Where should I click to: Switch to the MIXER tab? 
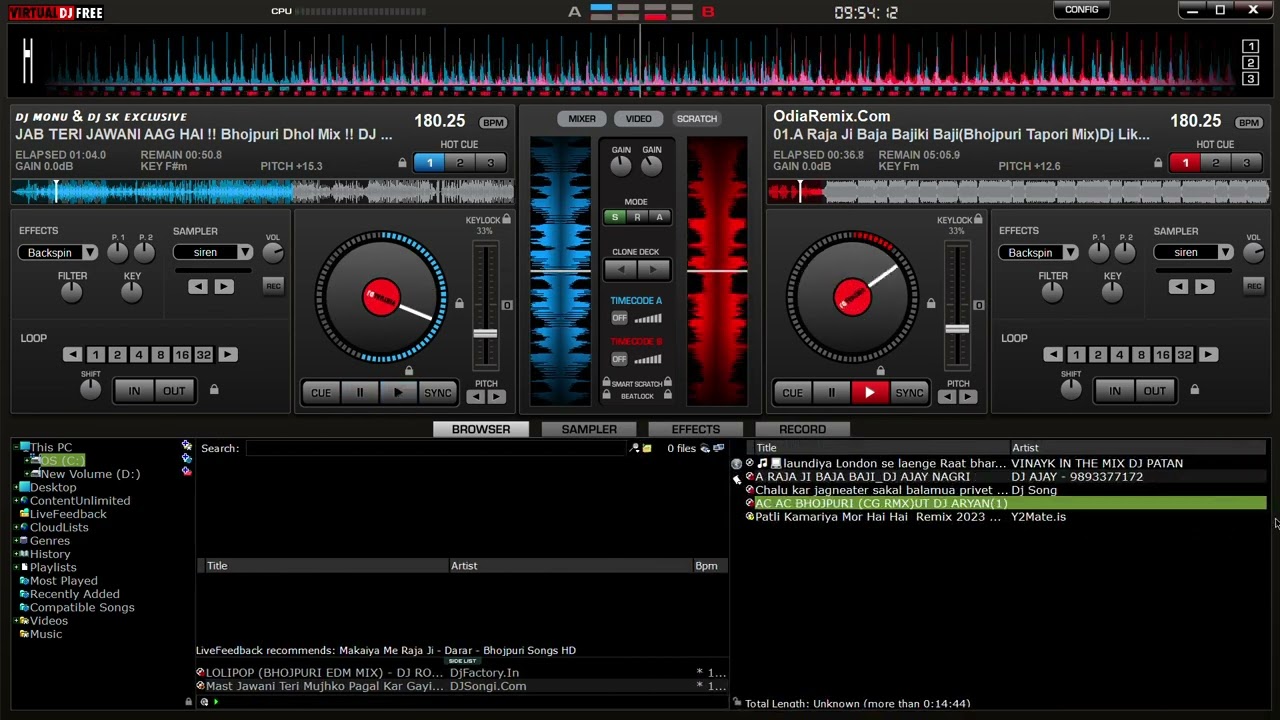582,119
